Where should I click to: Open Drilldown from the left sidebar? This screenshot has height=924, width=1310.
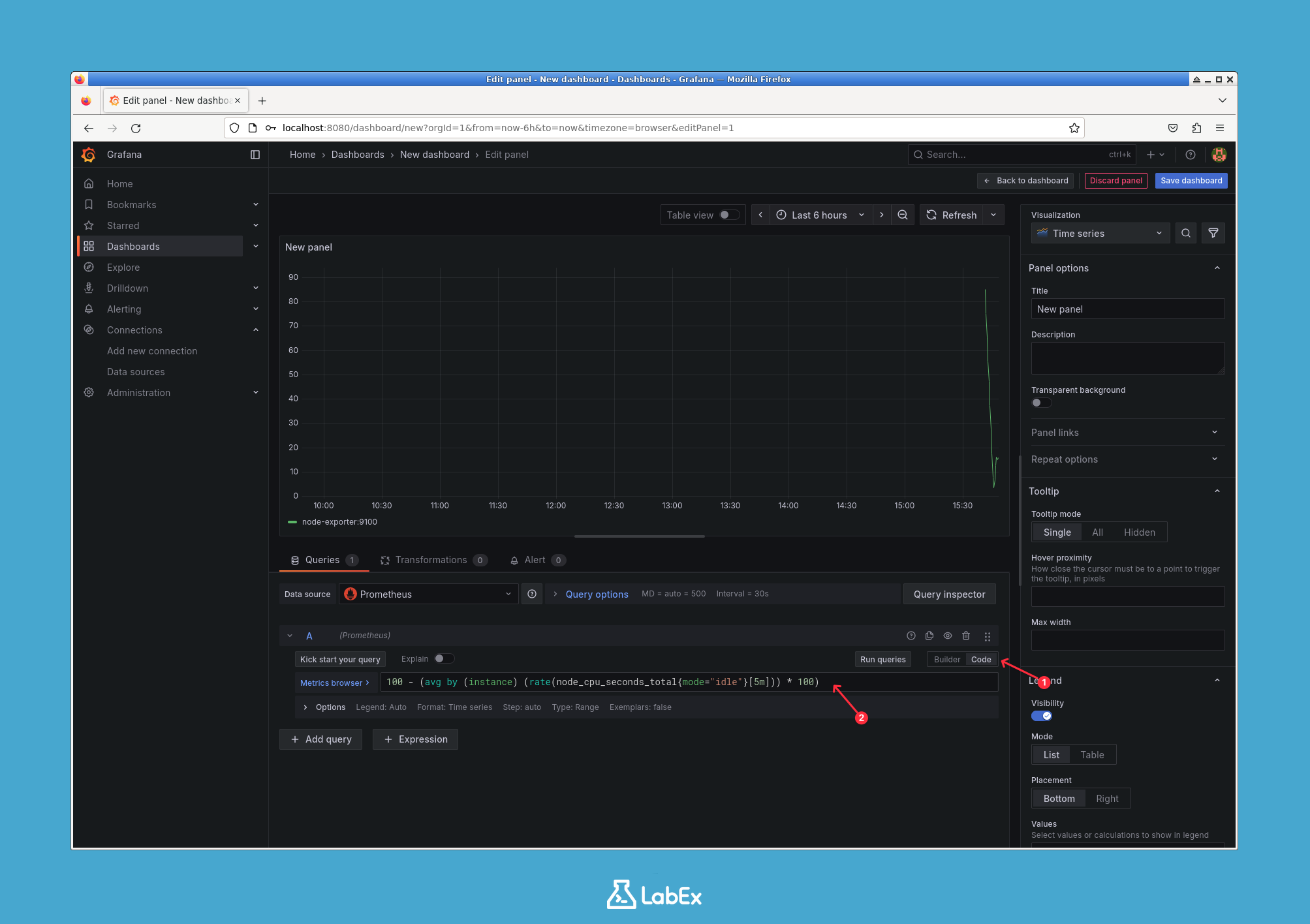(x=127, y=288)
